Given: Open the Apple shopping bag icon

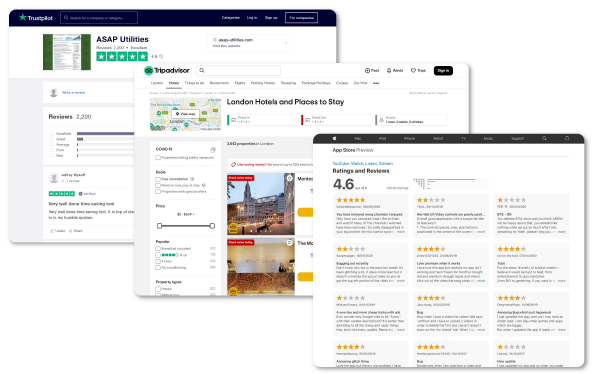Looking at the screenshot, I should click(x=567, y=138).
